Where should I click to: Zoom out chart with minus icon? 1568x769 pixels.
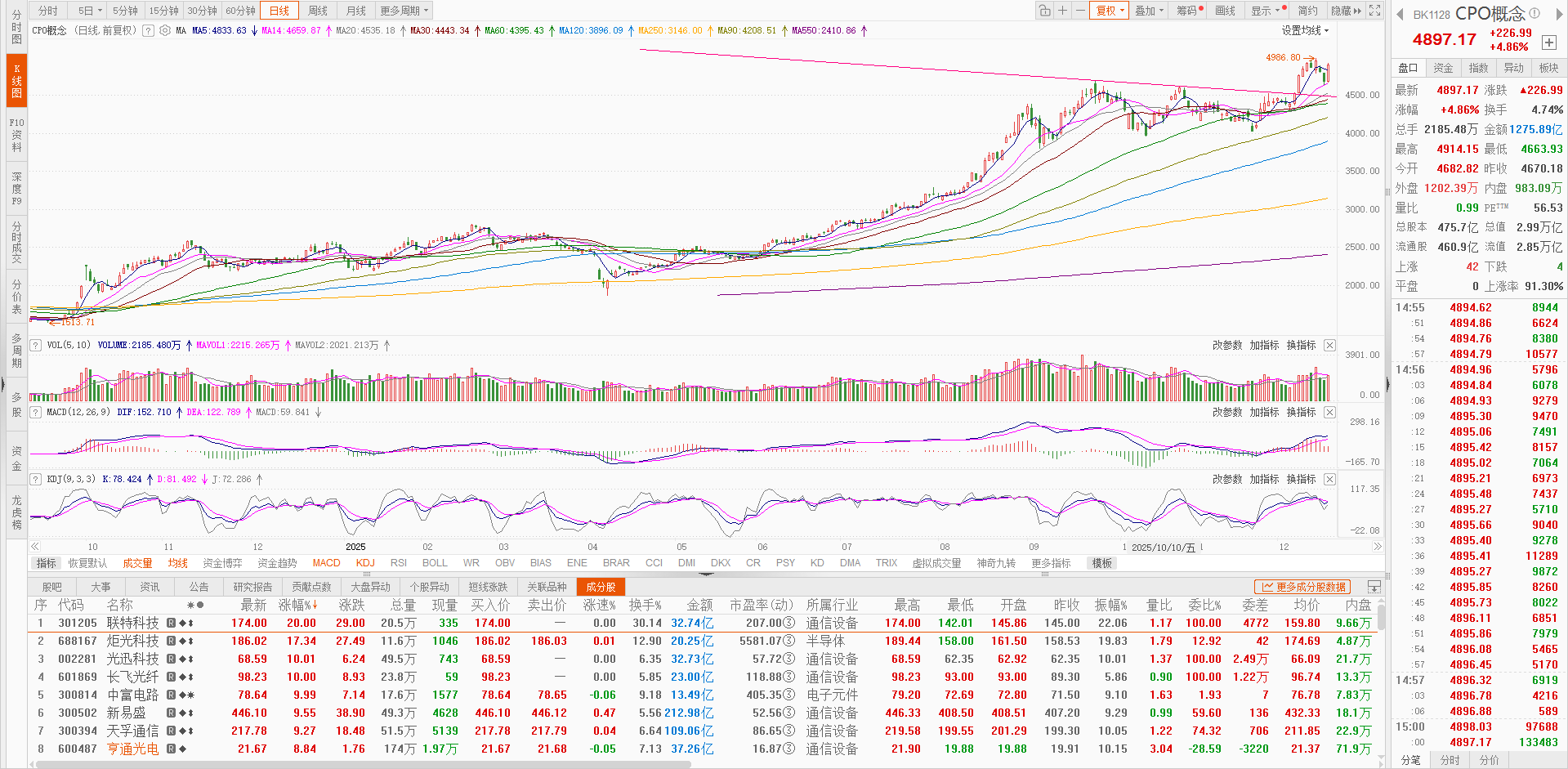click(x=1079, y=11)
